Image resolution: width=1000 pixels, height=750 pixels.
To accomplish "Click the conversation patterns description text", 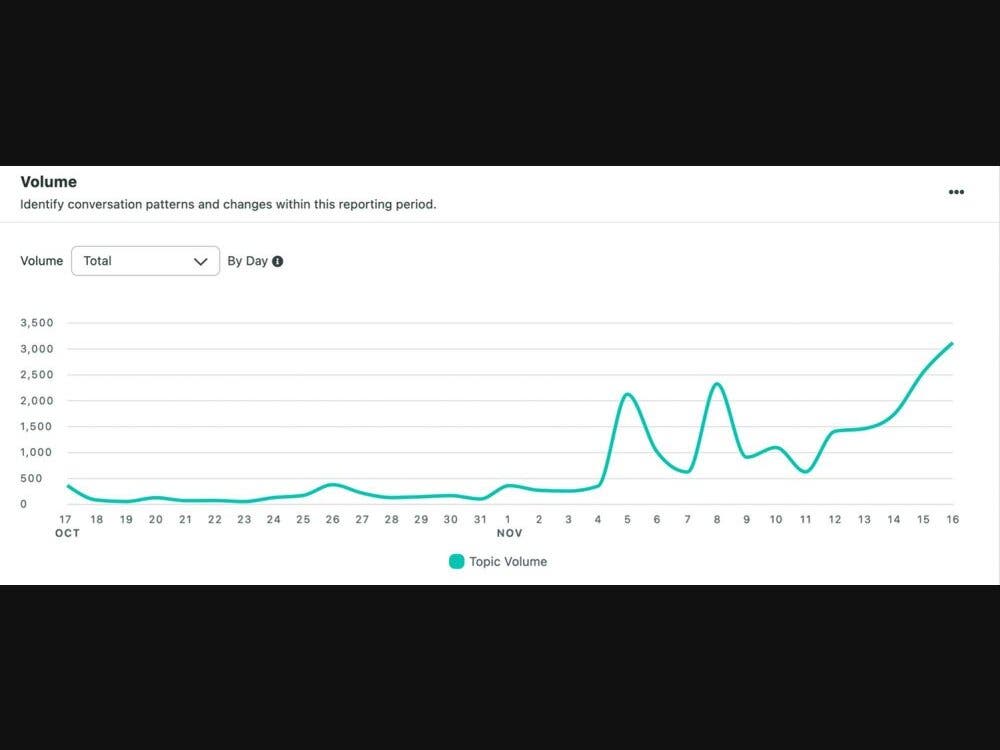I will [228, 204].
